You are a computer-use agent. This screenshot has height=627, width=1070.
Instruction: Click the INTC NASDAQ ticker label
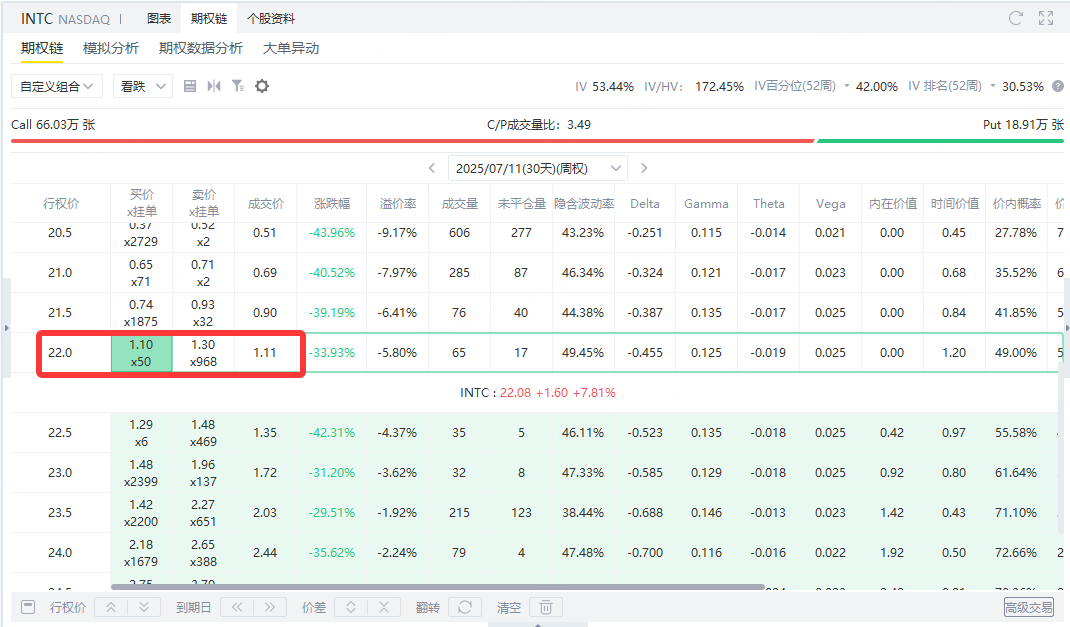coord(66,18)
